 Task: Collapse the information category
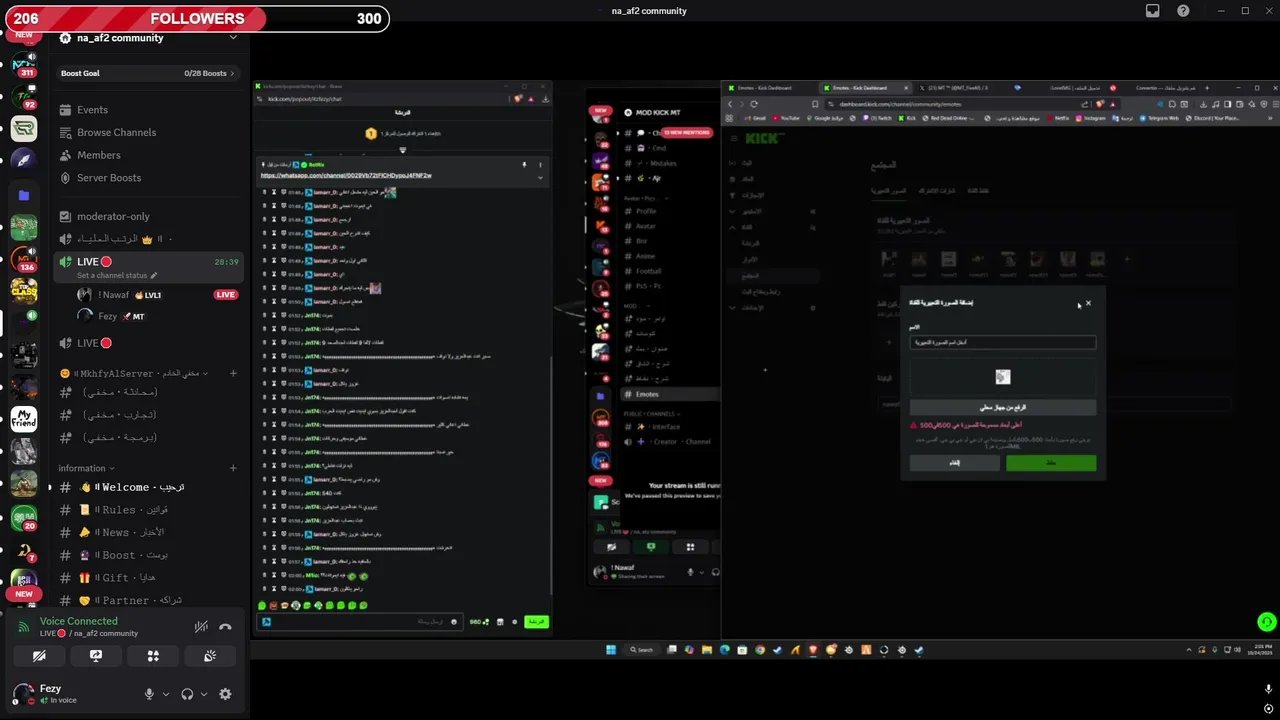click(x=86, y=468)
